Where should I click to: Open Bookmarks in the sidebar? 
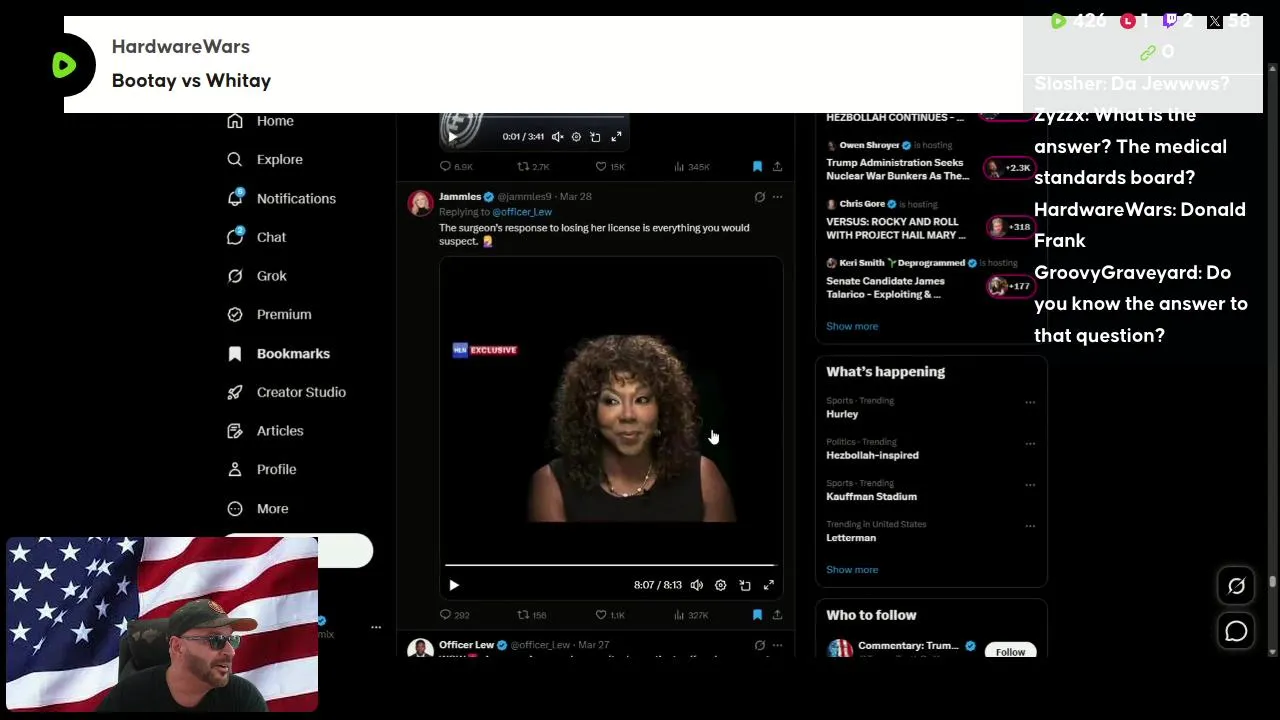(x=278, y=353)
